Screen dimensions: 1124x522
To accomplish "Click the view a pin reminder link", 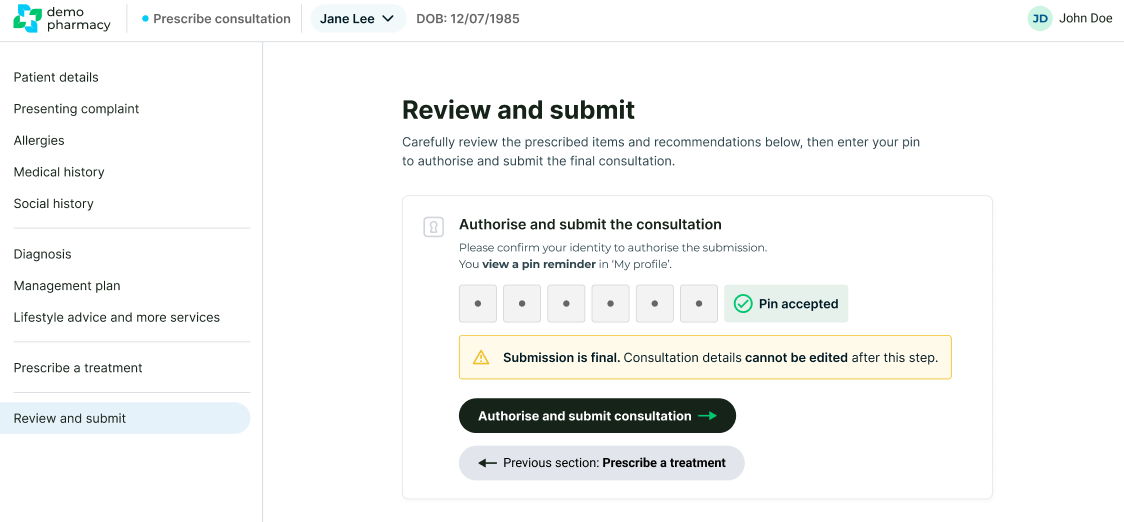I will [538, 264].
